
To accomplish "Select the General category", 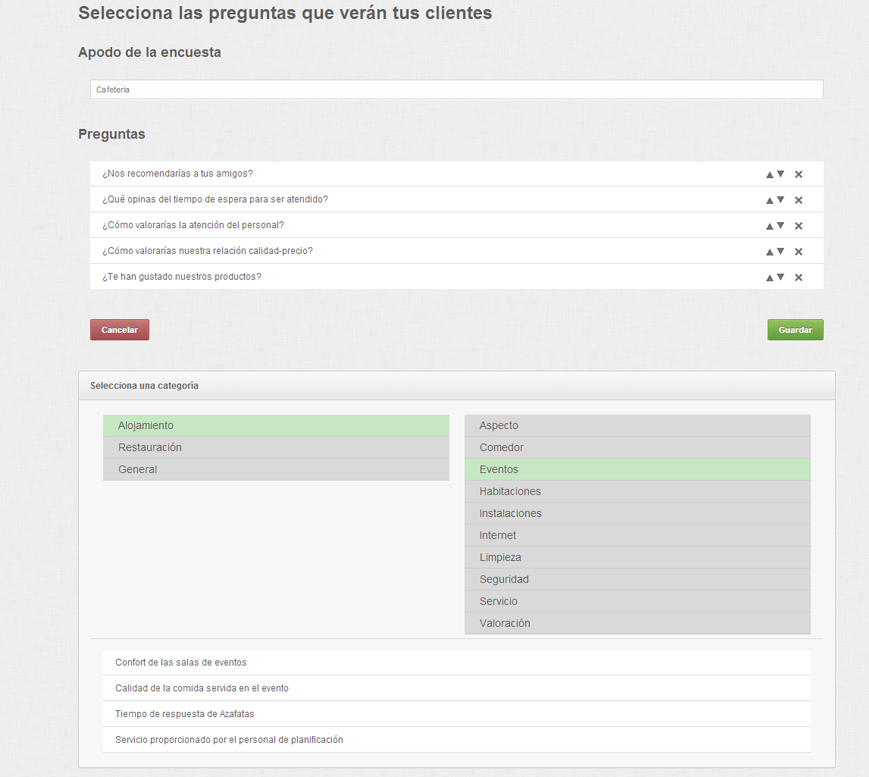I will (276, 469).
